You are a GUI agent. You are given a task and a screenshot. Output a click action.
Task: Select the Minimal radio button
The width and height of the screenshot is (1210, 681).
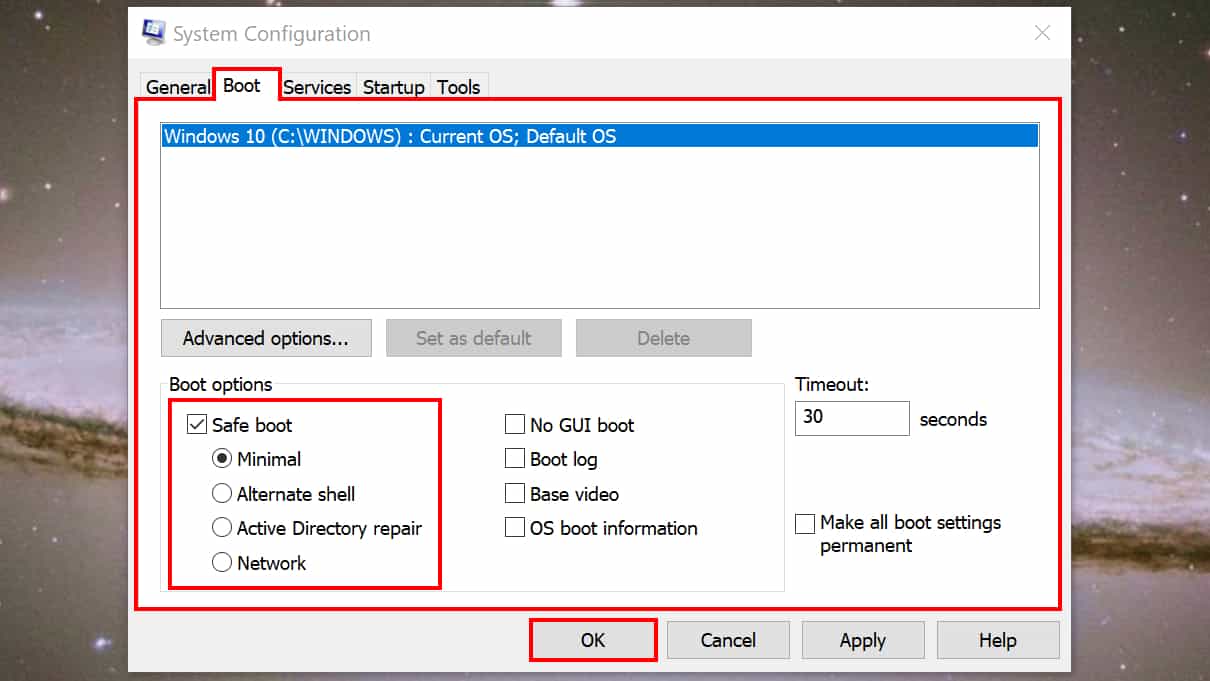click(222, 459)
